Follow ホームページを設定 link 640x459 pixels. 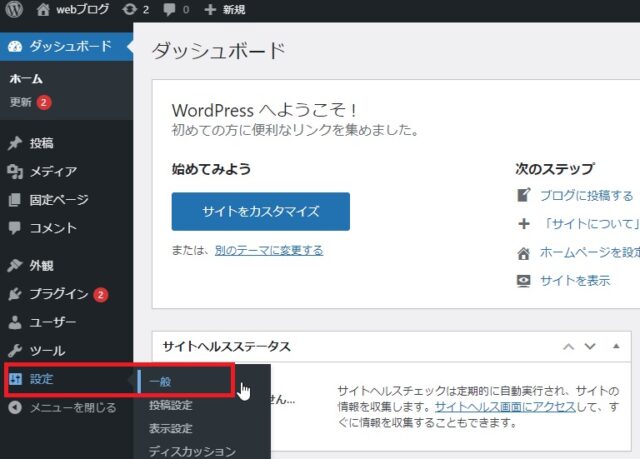coord(590,253)
